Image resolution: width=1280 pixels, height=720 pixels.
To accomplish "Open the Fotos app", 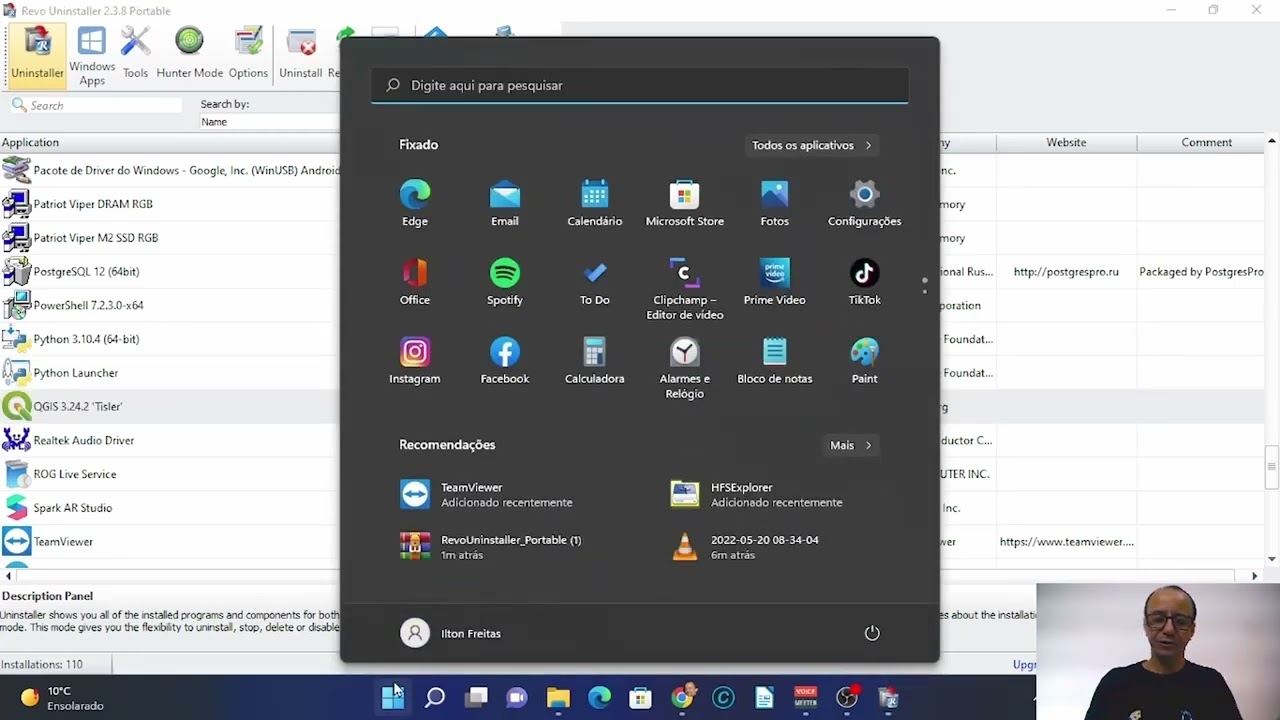I will (774, 203).
